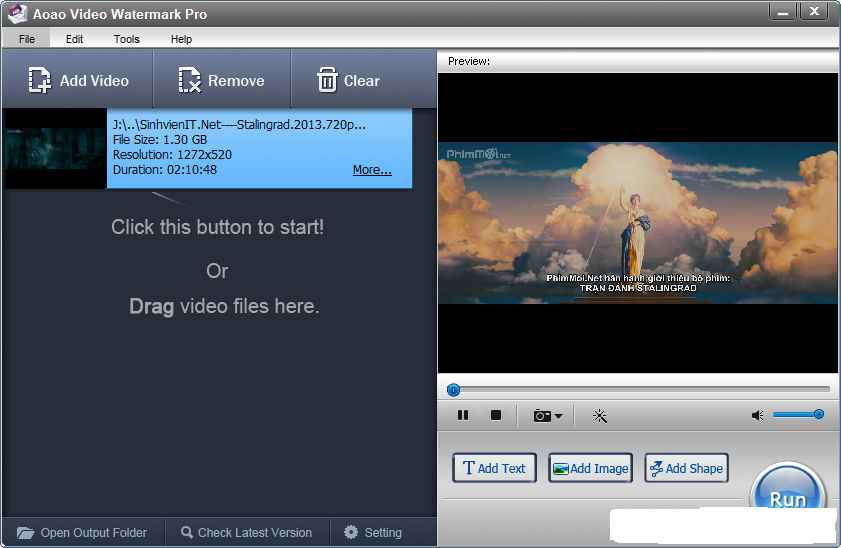The image size is (841, 548).
Task: Pause the preview playback
Action: (x=463, y=415)
